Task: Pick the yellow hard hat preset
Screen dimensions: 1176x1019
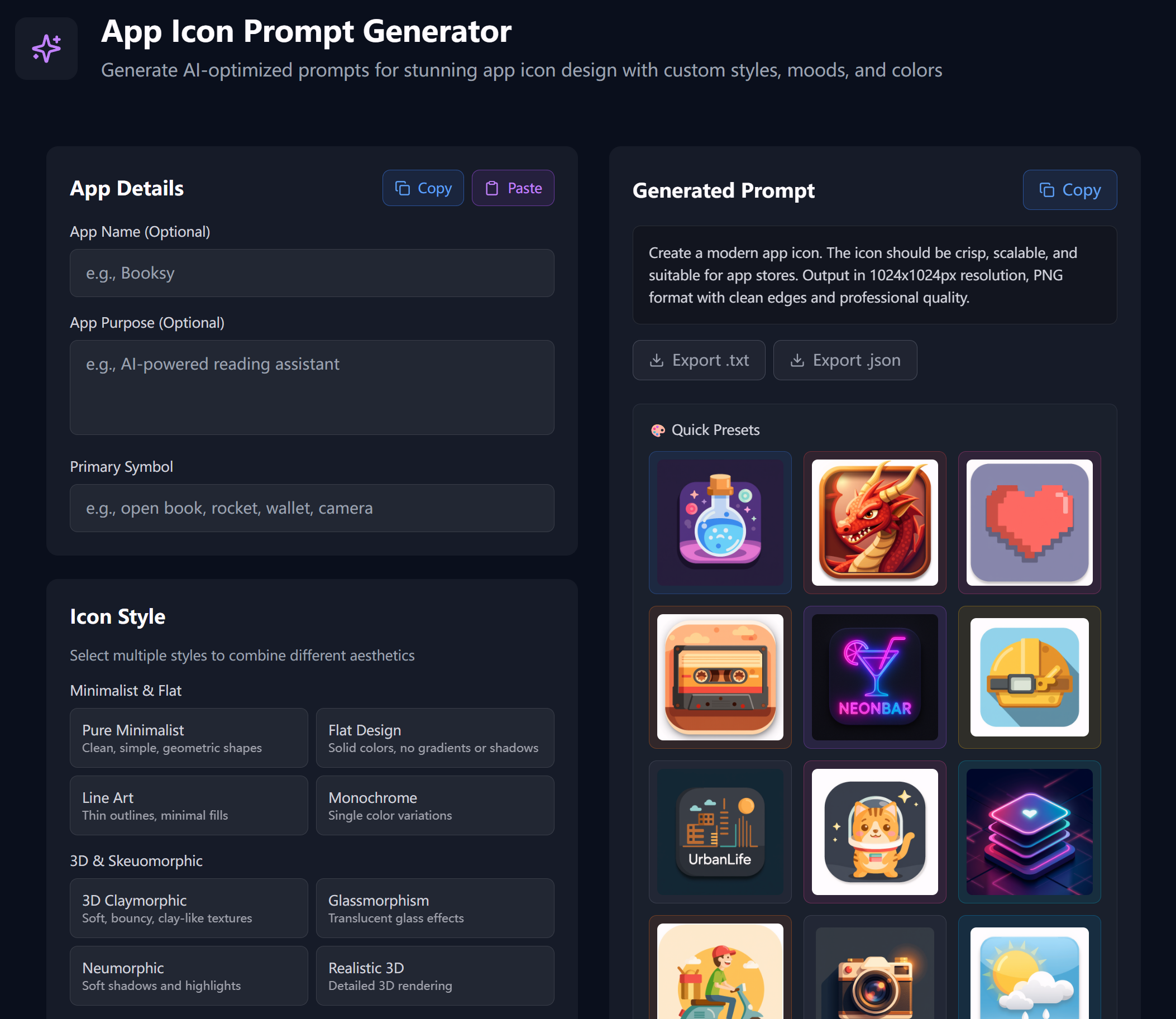Action: pyautogui.click(x=1029, y=677)
